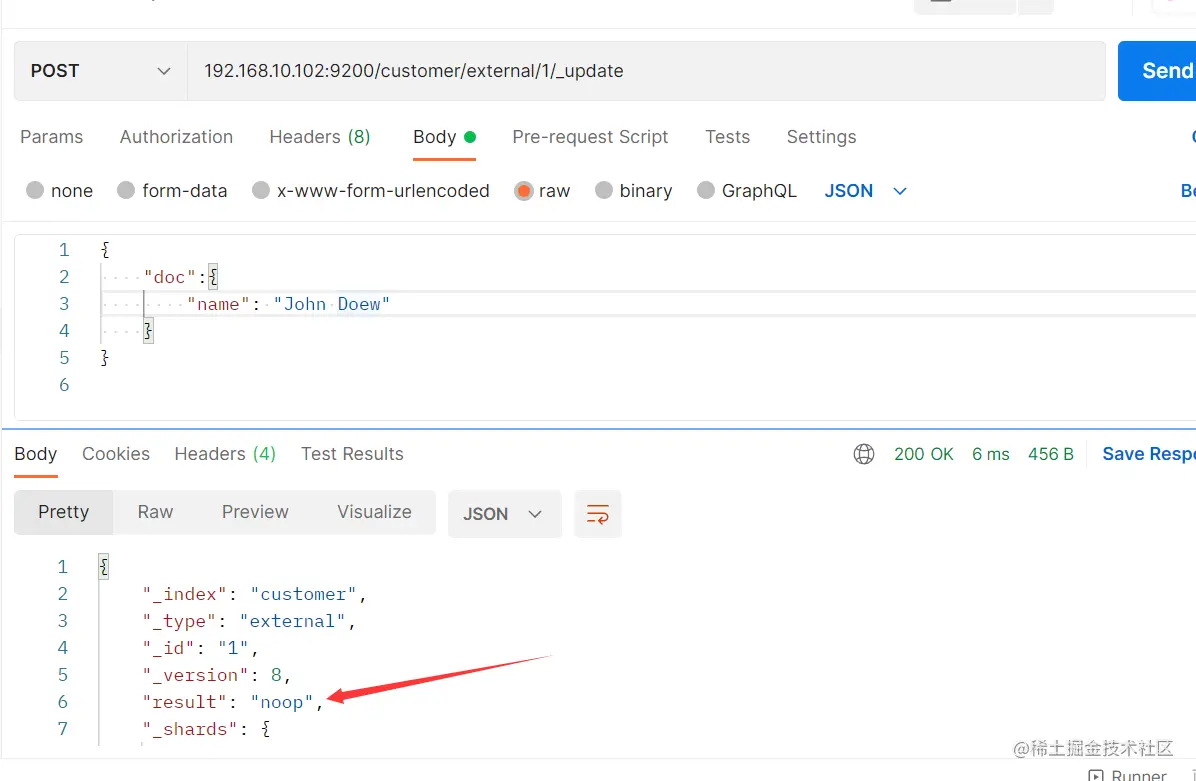Open the Pre-request Script tab
Image resolution: width=1196 pixels, height=781 pixels.
tap(590, 137)
